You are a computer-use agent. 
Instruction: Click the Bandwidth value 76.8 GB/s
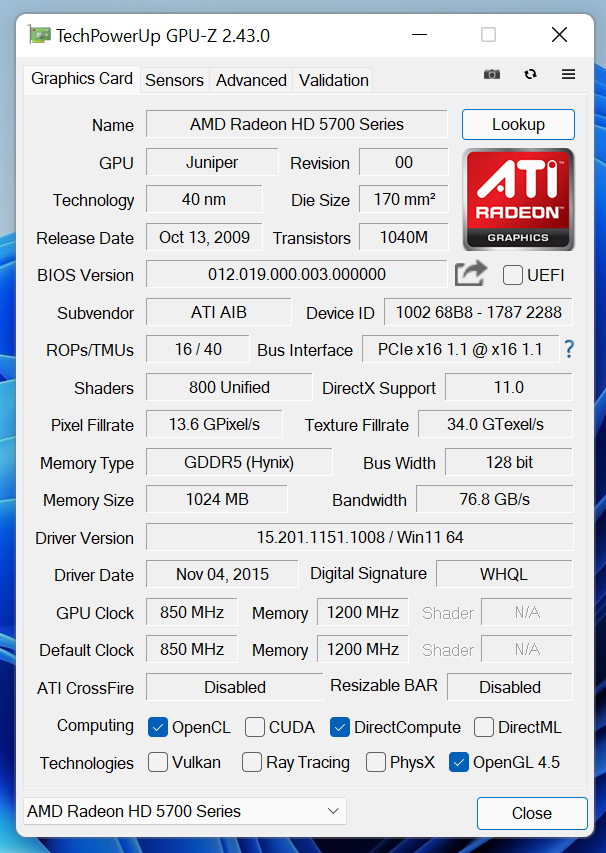[x=494, y=499]
